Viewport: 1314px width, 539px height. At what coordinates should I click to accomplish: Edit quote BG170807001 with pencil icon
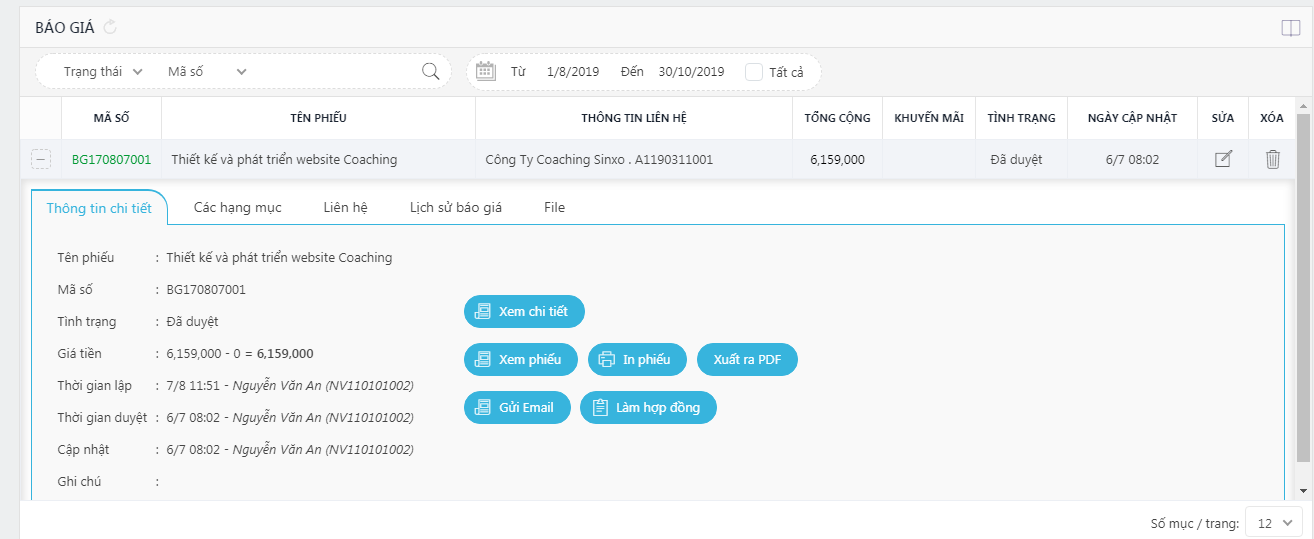pyautogui.click(x=1223, y=159)
